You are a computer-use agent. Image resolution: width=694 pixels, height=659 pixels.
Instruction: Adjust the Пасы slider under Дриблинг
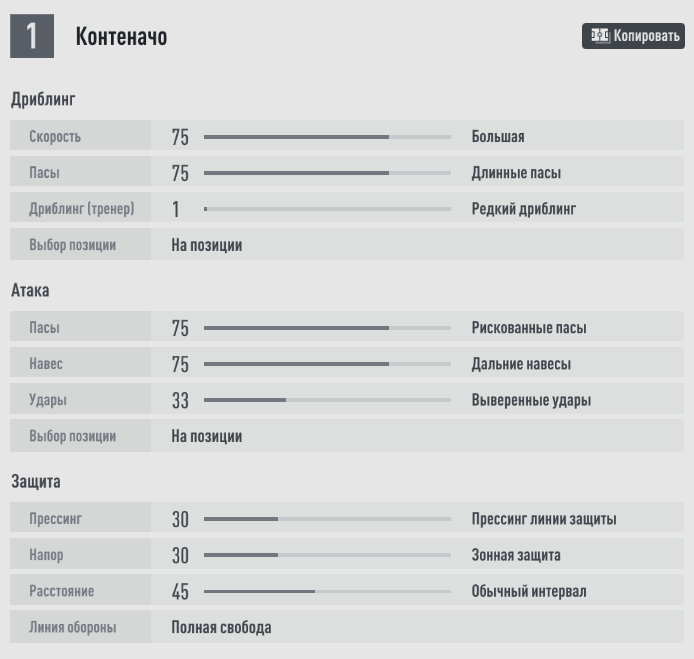point(327,173)
